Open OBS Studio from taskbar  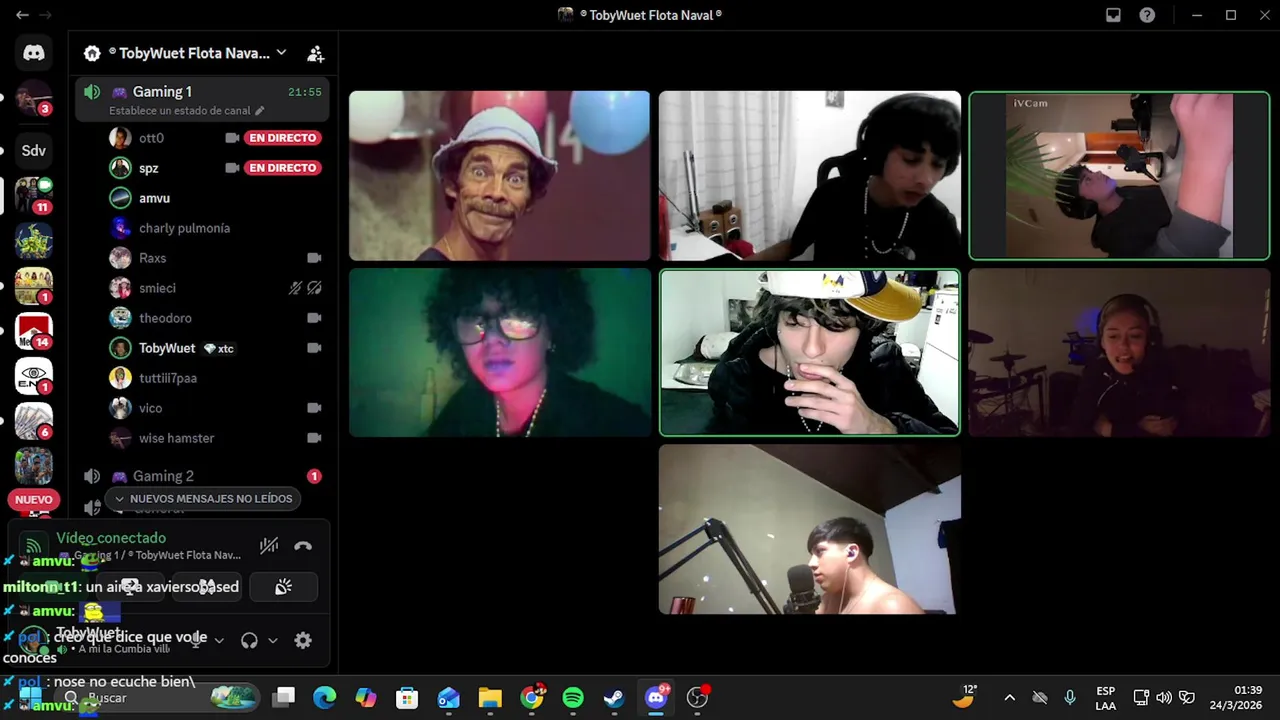(697, 697)
